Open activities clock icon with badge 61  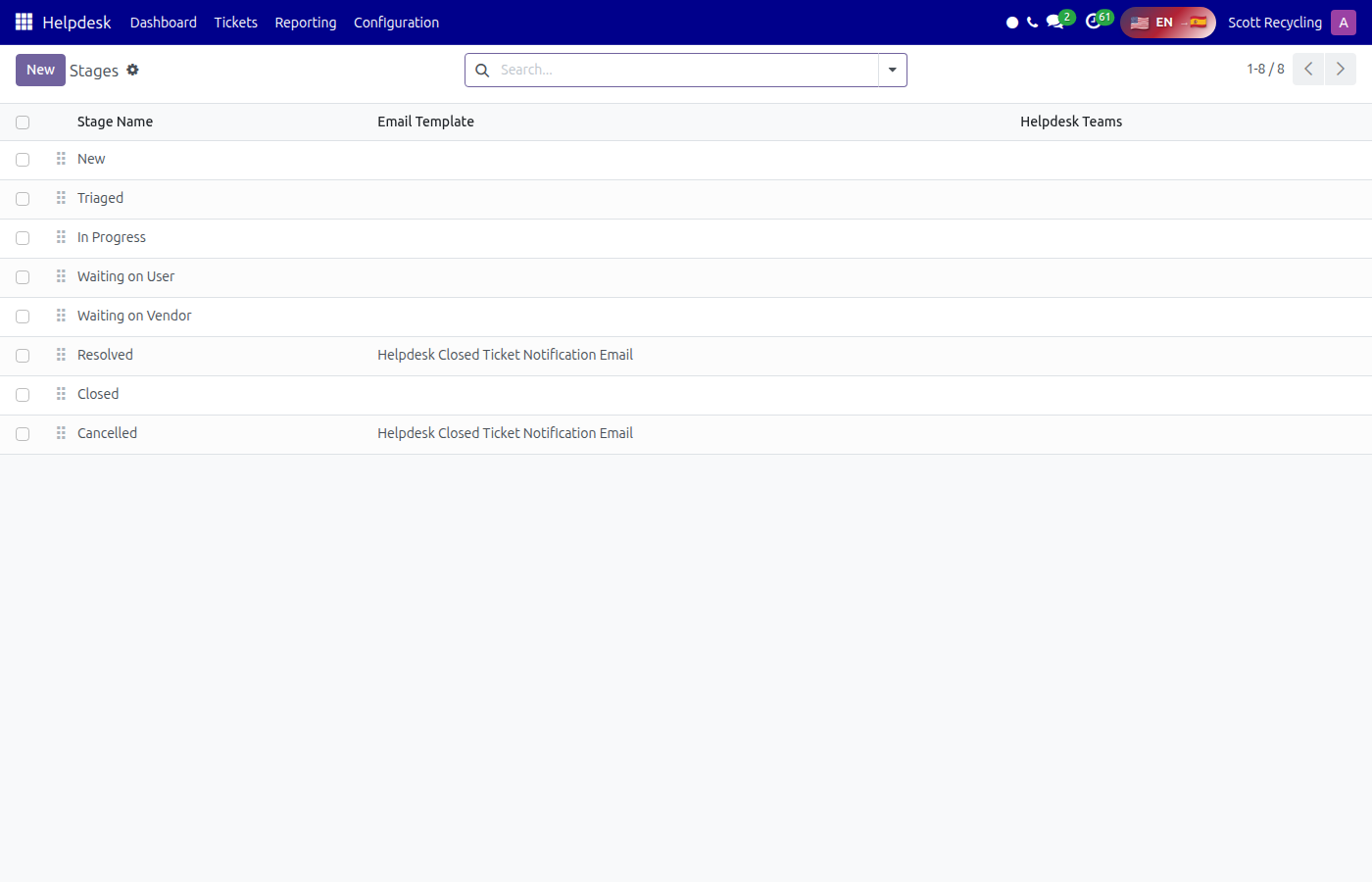1099,20
